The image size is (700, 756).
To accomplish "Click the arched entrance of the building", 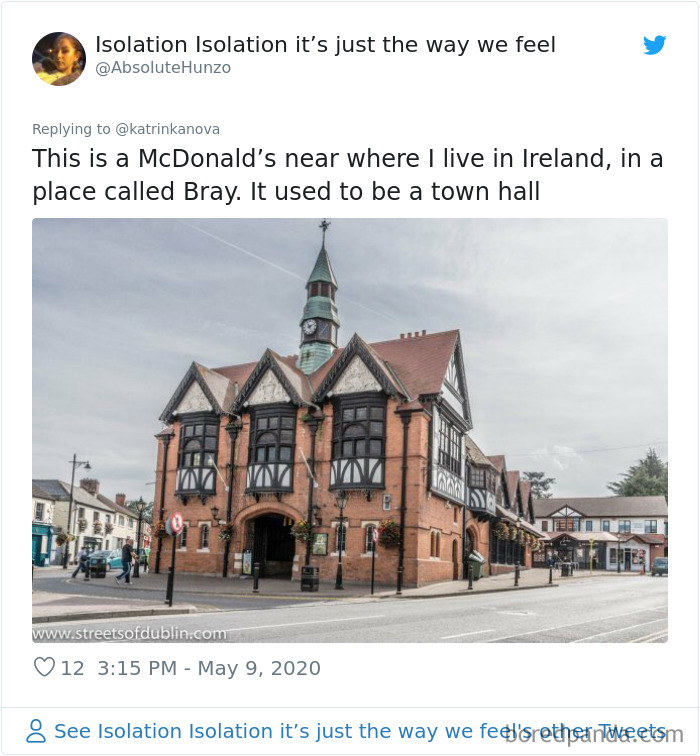I will click(272, 545).
